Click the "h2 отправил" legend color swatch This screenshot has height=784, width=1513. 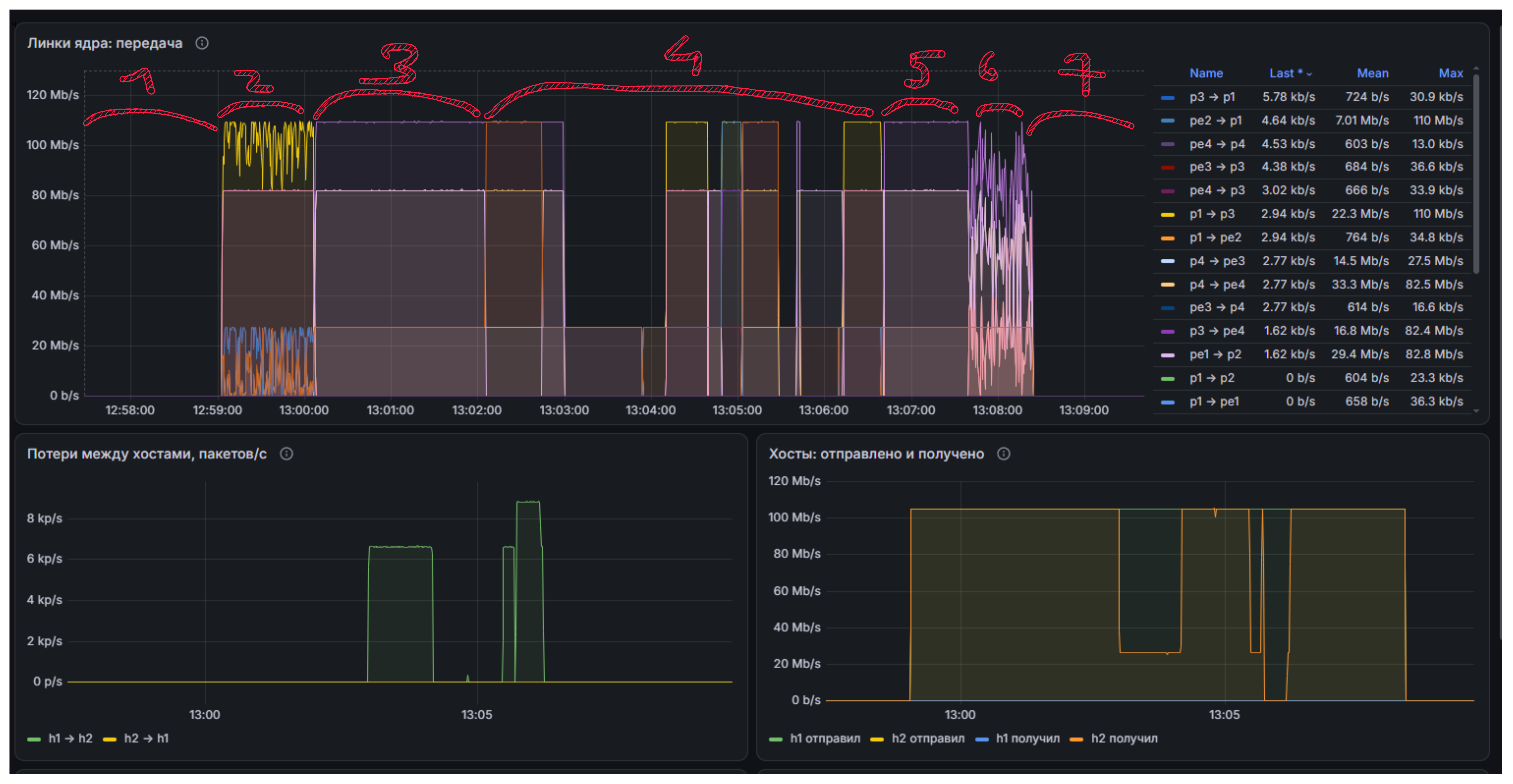(877, 739)
